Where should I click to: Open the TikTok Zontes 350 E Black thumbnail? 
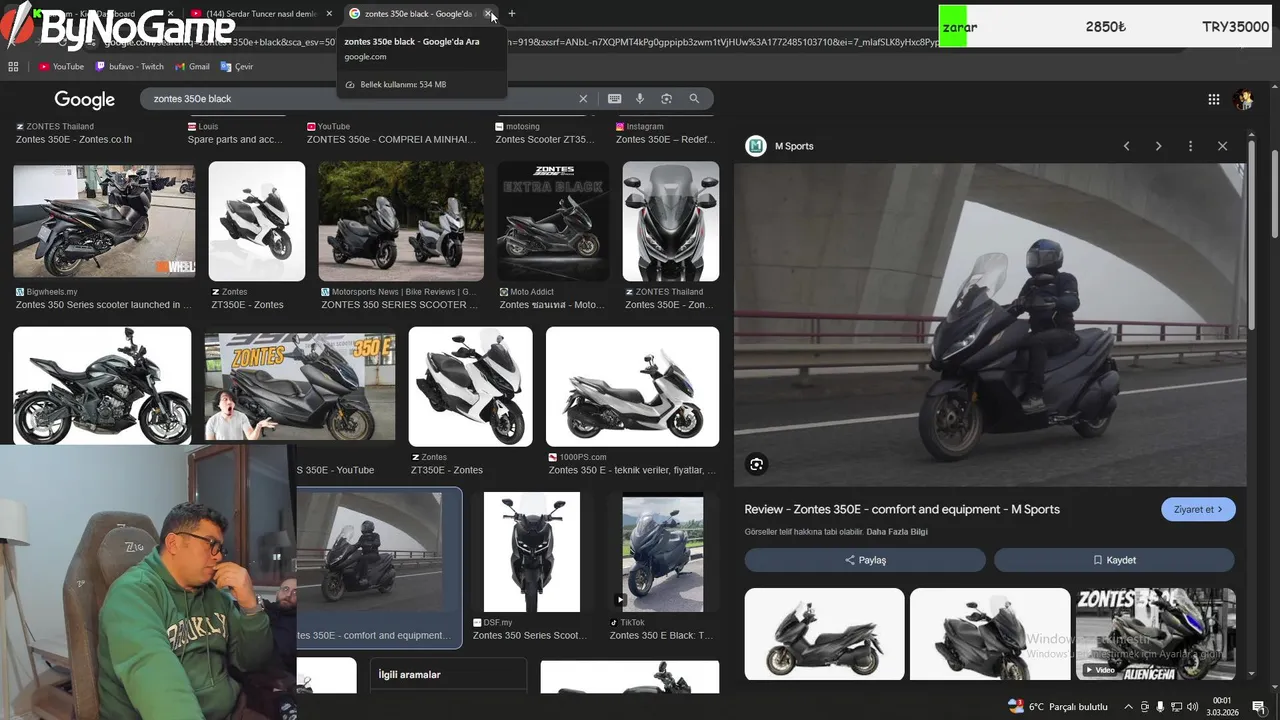click(663, 552)
